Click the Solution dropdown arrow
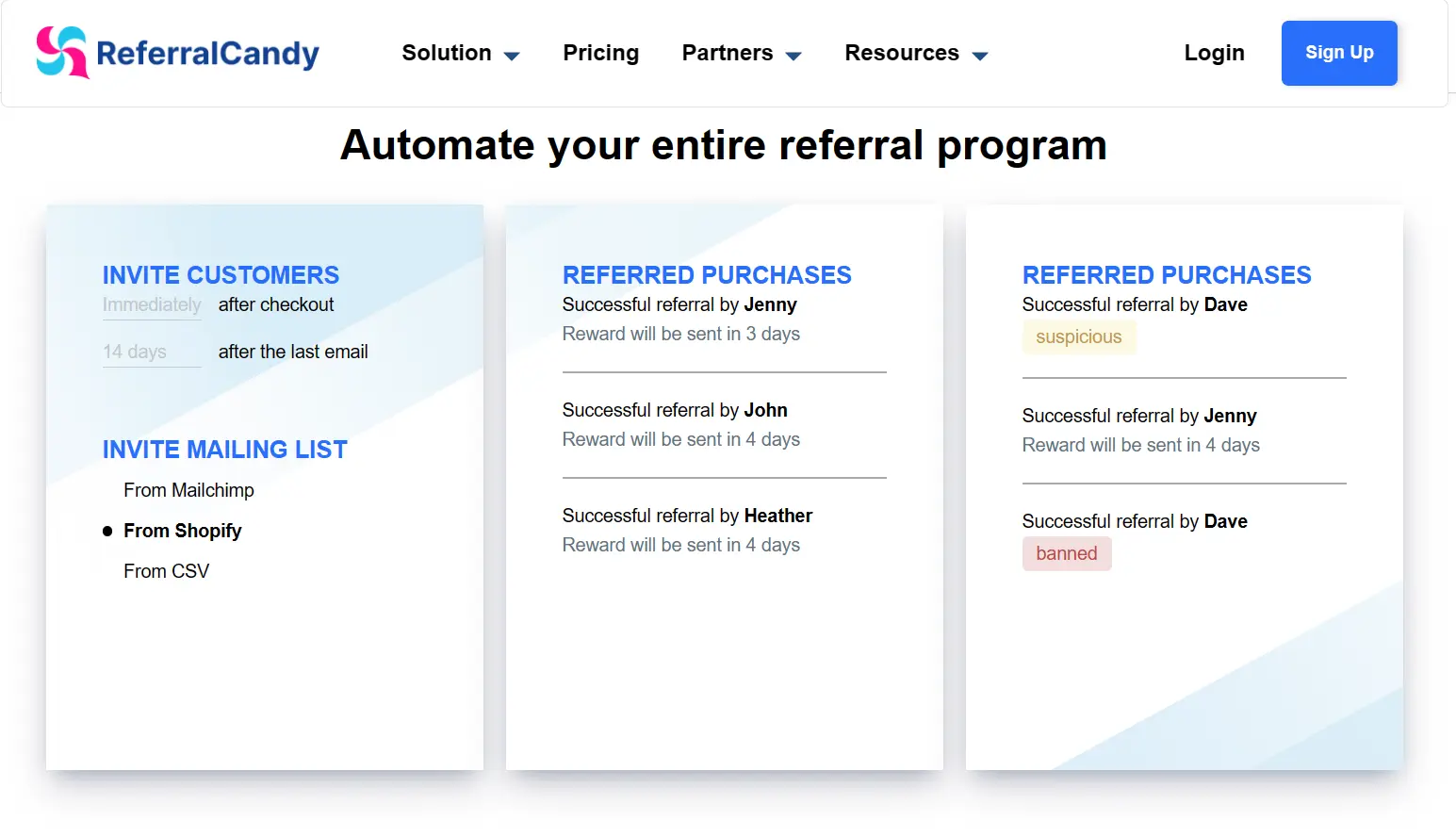This screenshot has width=1456, height=837. (x=512, y=57)
